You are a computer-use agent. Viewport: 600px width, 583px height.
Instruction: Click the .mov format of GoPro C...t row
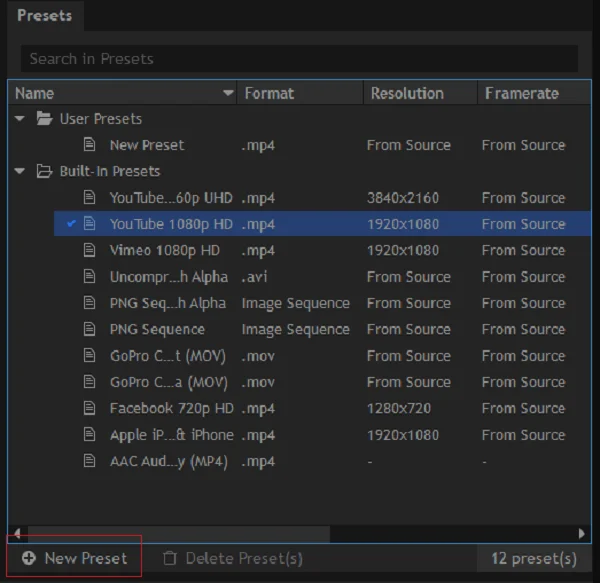point(258,356)
